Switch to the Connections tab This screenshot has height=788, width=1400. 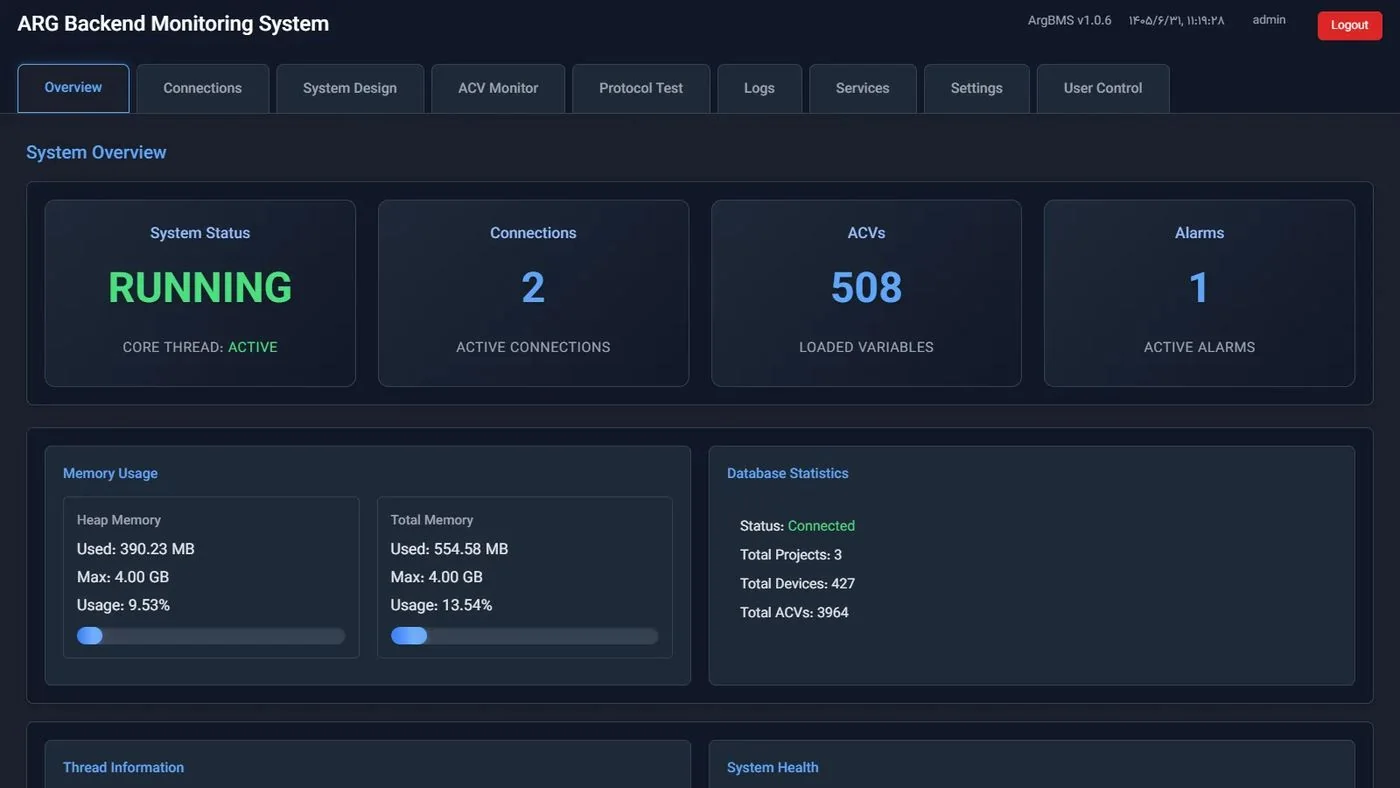coord(203,88)
